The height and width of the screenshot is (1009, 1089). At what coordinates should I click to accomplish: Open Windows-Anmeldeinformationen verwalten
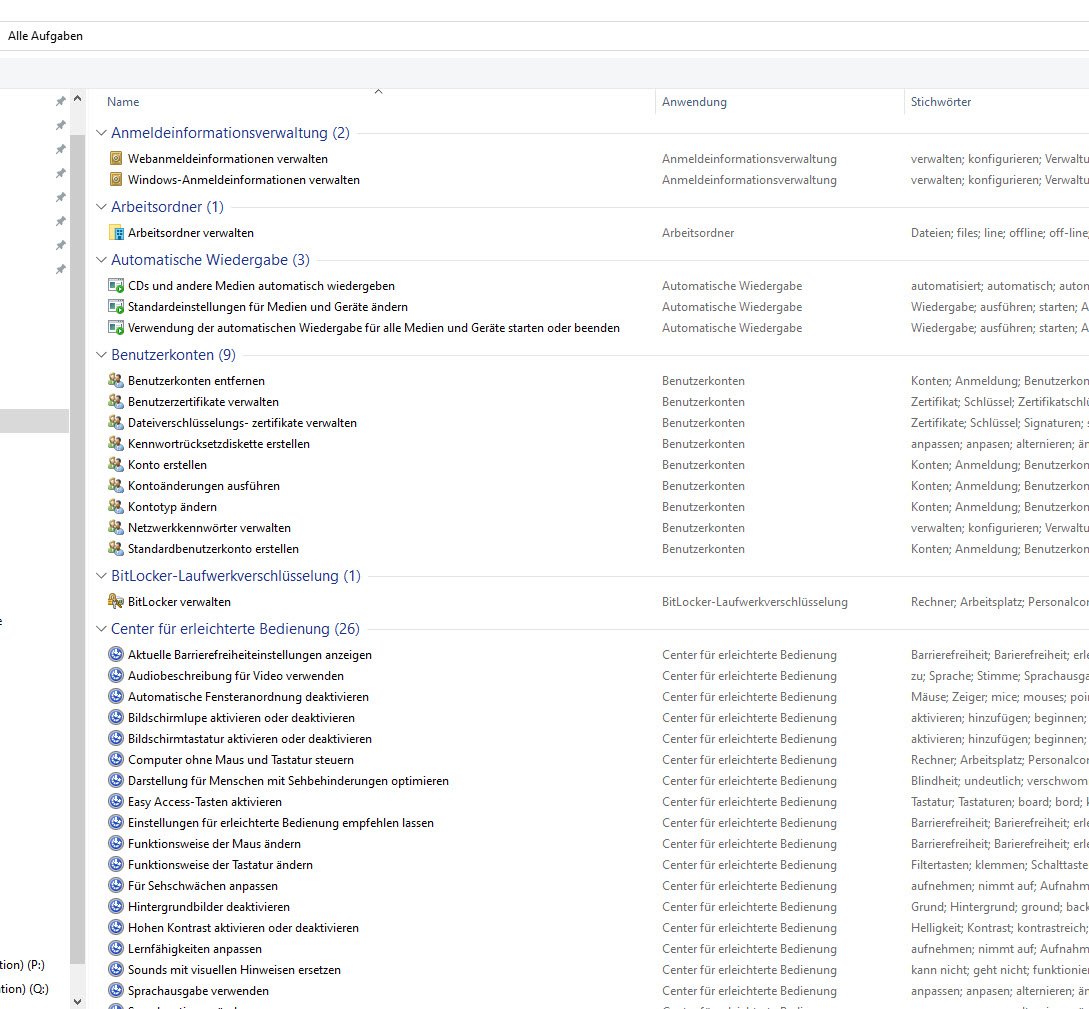(243, 180)
